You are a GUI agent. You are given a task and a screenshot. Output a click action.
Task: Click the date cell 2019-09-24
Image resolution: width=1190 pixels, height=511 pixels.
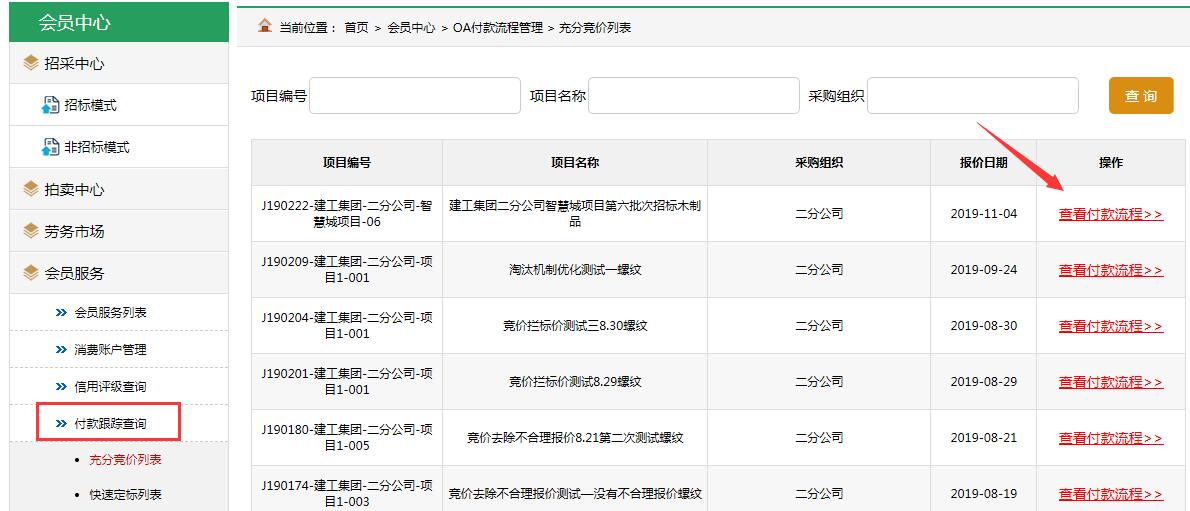click(x=984, y=270)
